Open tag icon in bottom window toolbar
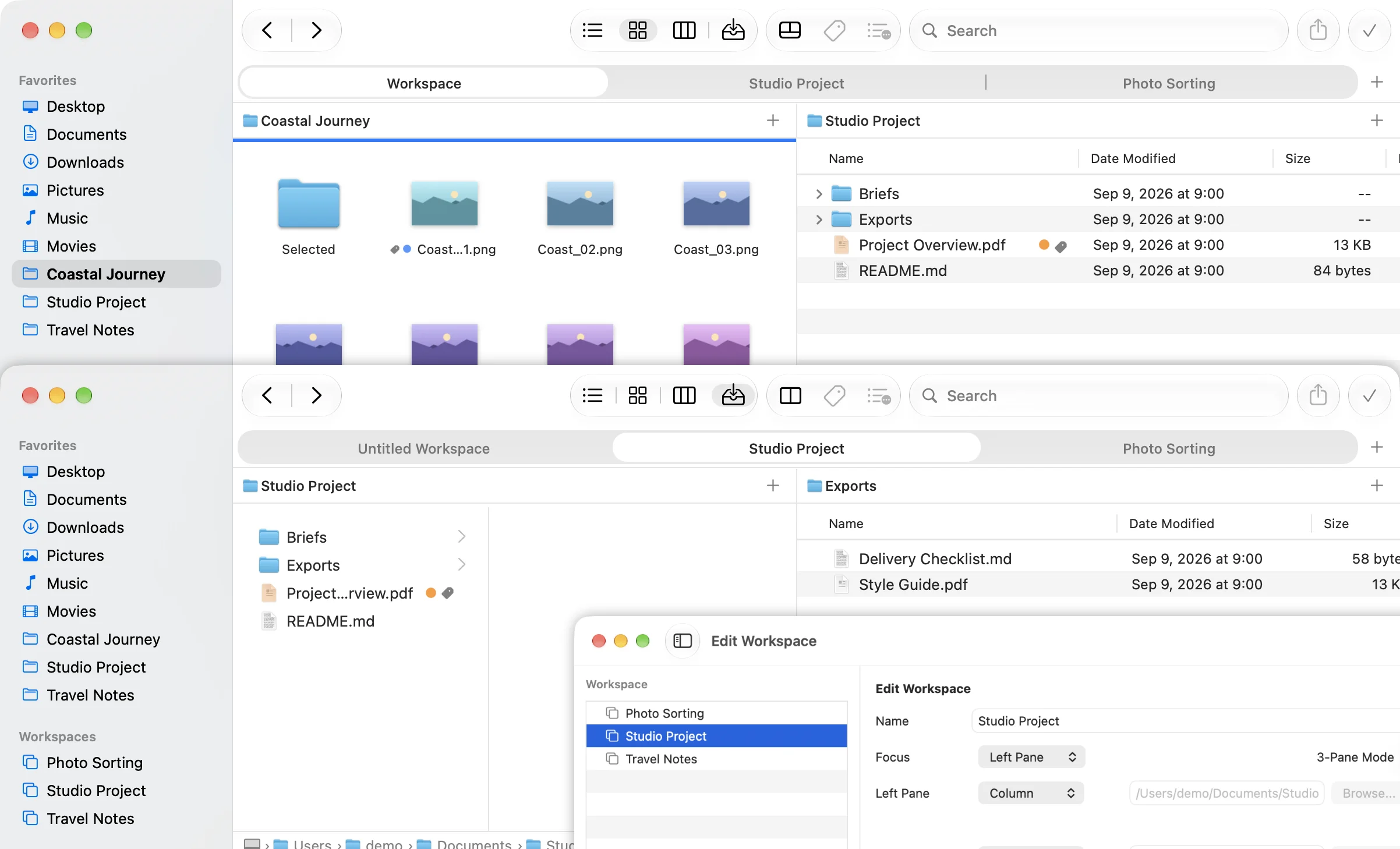1400x849 pixels. (835, 395)
